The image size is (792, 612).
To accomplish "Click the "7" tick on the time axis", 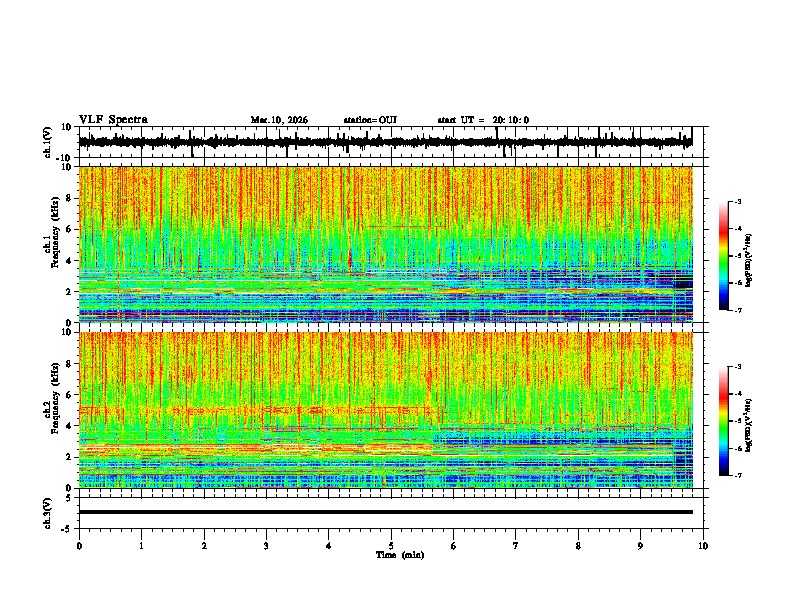I will click(x=516, y=546).
